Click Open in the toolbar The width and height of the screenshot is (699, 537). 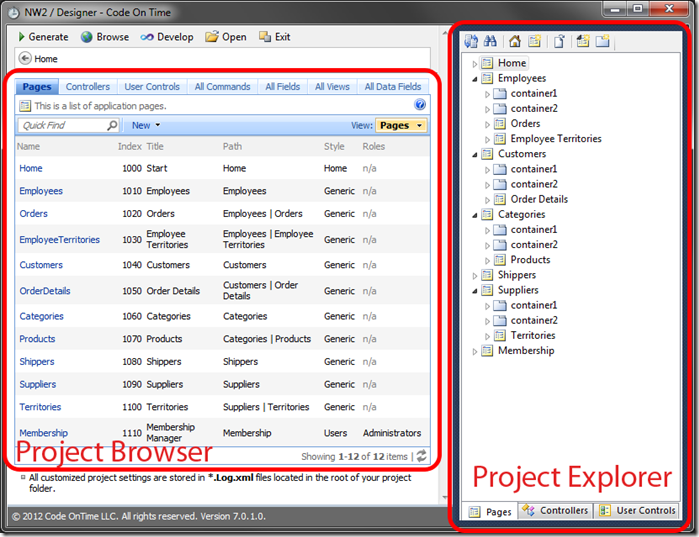click(x=226, y=37)
